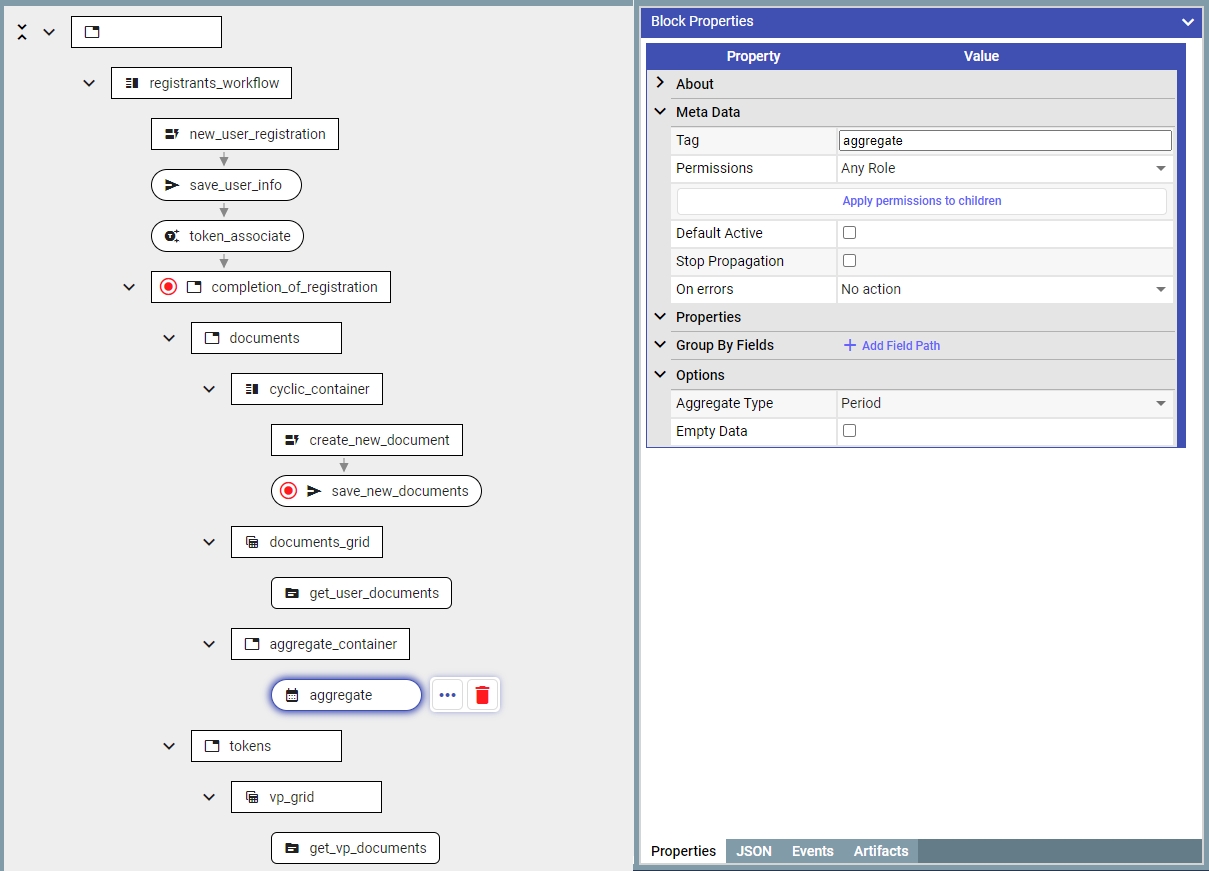Click the folder icon on get_vp_documents

click(292, 848)
